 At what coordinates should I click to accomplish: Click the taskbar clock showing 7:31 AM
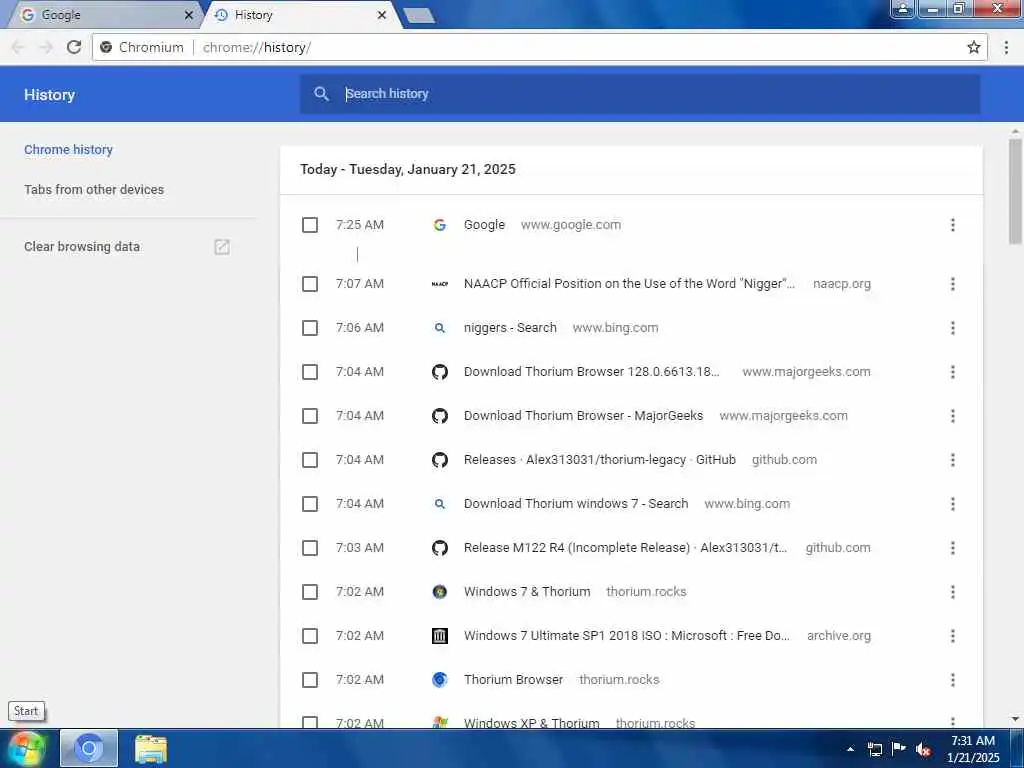(973, 749)
